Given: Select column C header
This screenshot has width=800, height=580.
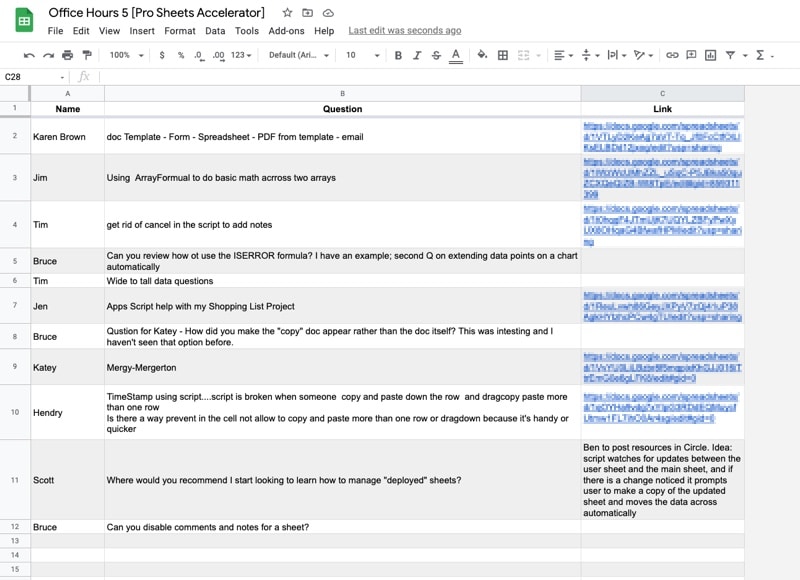Looking at the screenshot, I should coord(662,94).
